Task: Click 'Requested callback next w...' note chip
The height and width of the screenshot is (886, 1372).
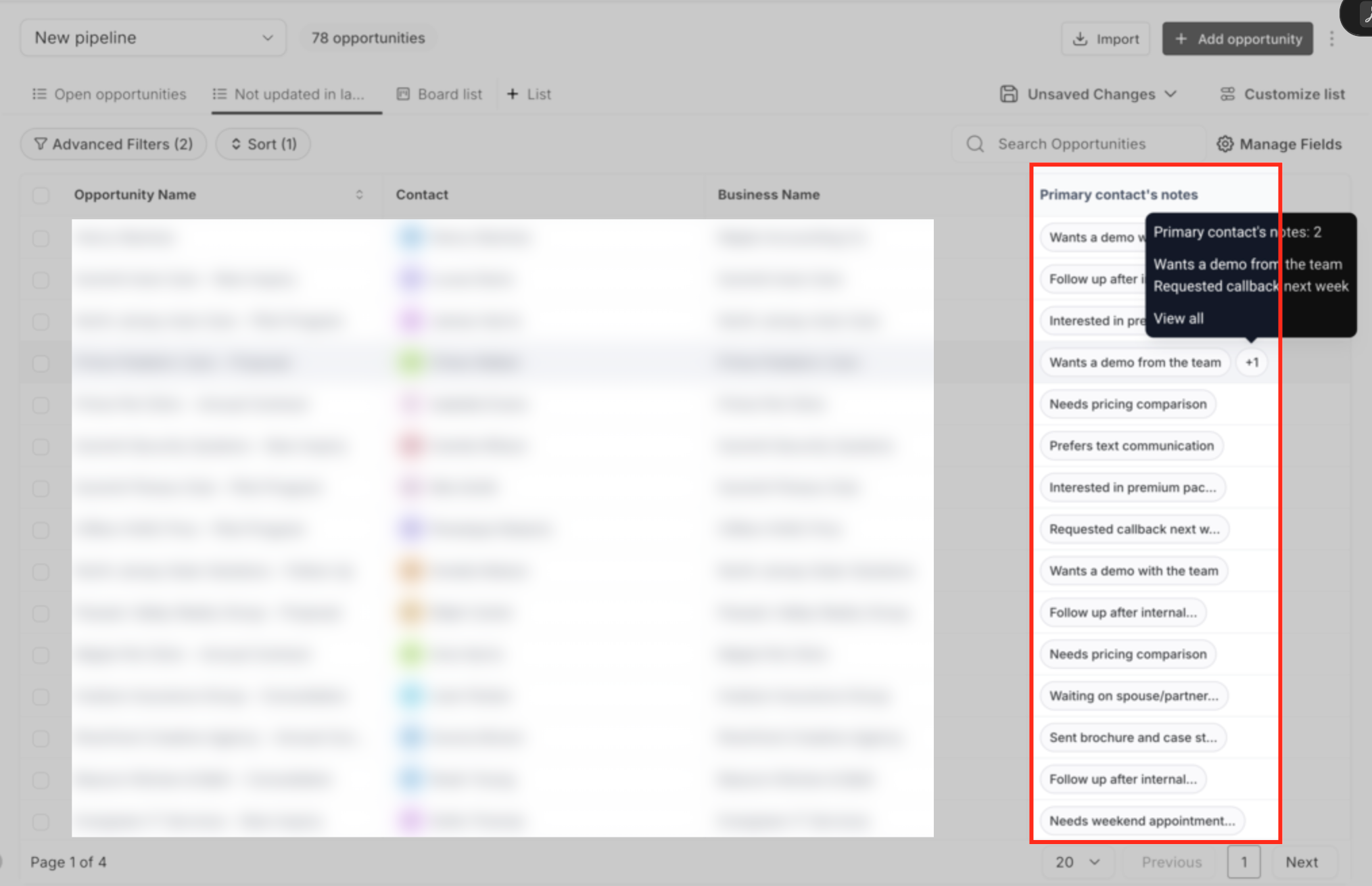Action: click(1135, 529)
